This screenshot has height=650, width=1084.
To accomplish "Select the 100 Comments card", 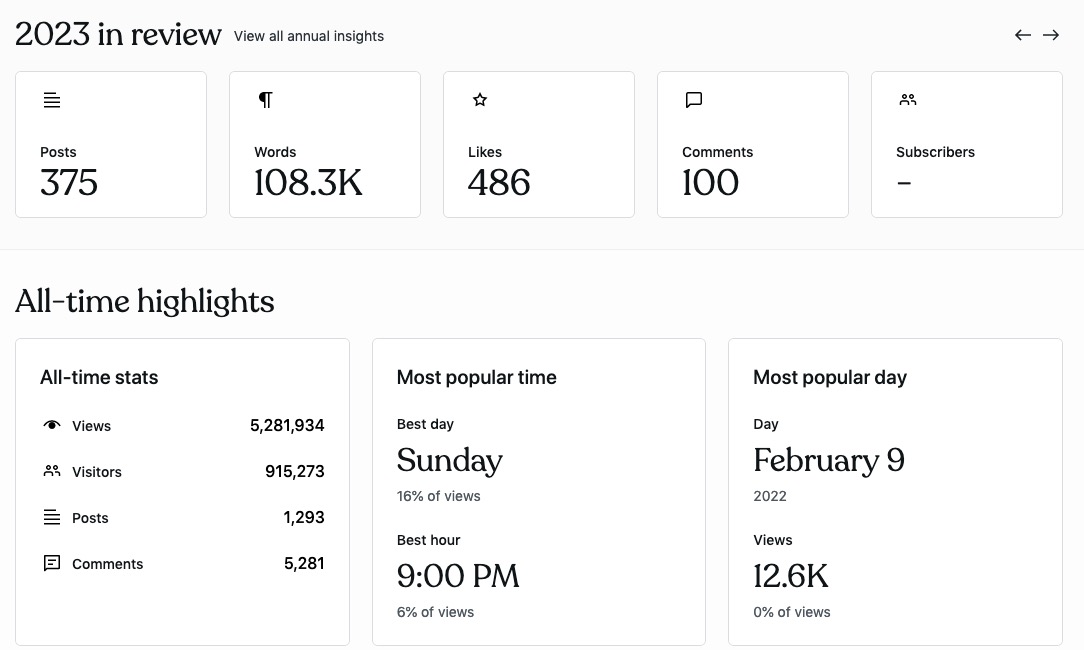I will coord(753,144).
